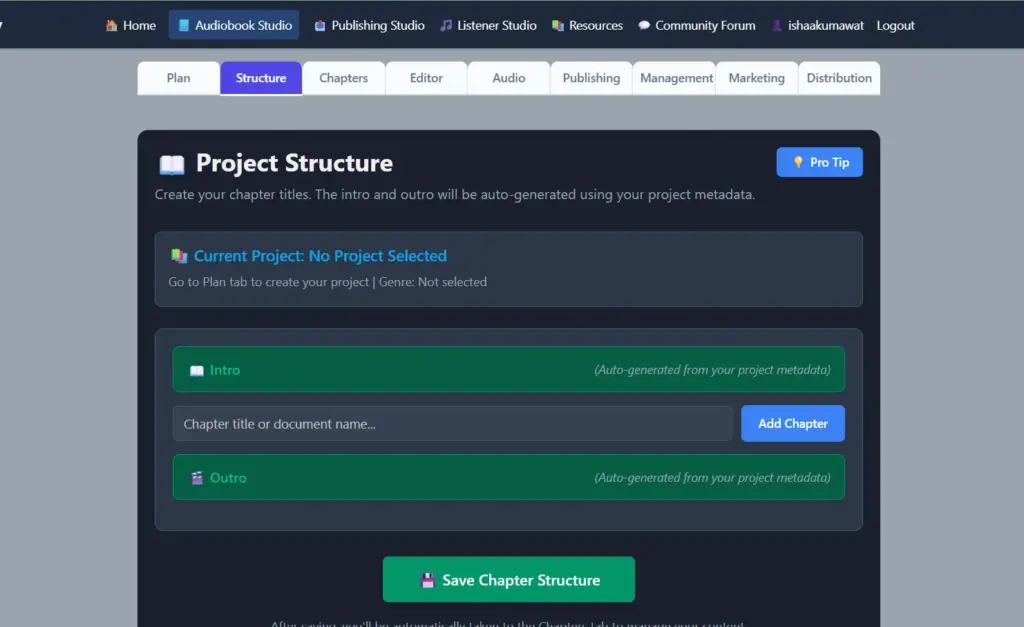The height and width of the screenshot is (627, 1024).
Task: Select the Audio tab
Action: pos(508,77)
